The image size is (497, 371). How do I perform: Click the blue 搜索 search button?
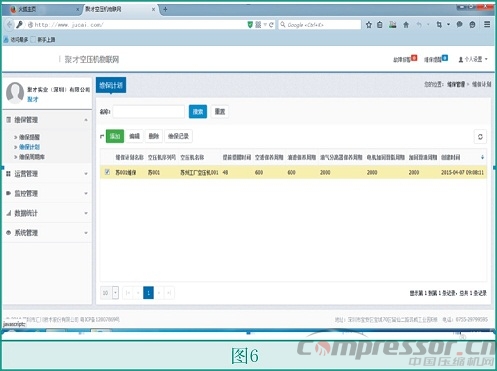tap(198, 112)
